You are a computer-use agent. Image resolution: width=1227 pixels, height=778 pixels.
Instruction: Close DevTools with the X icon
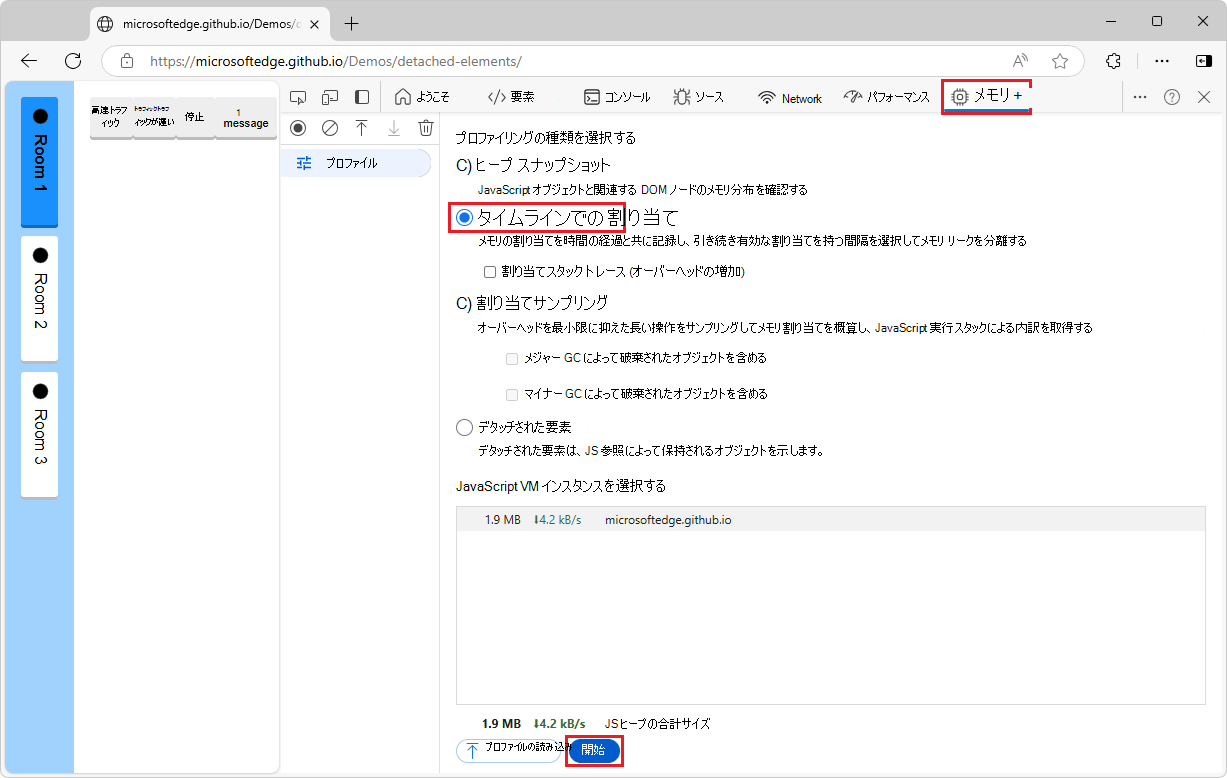pos(1204,97)
